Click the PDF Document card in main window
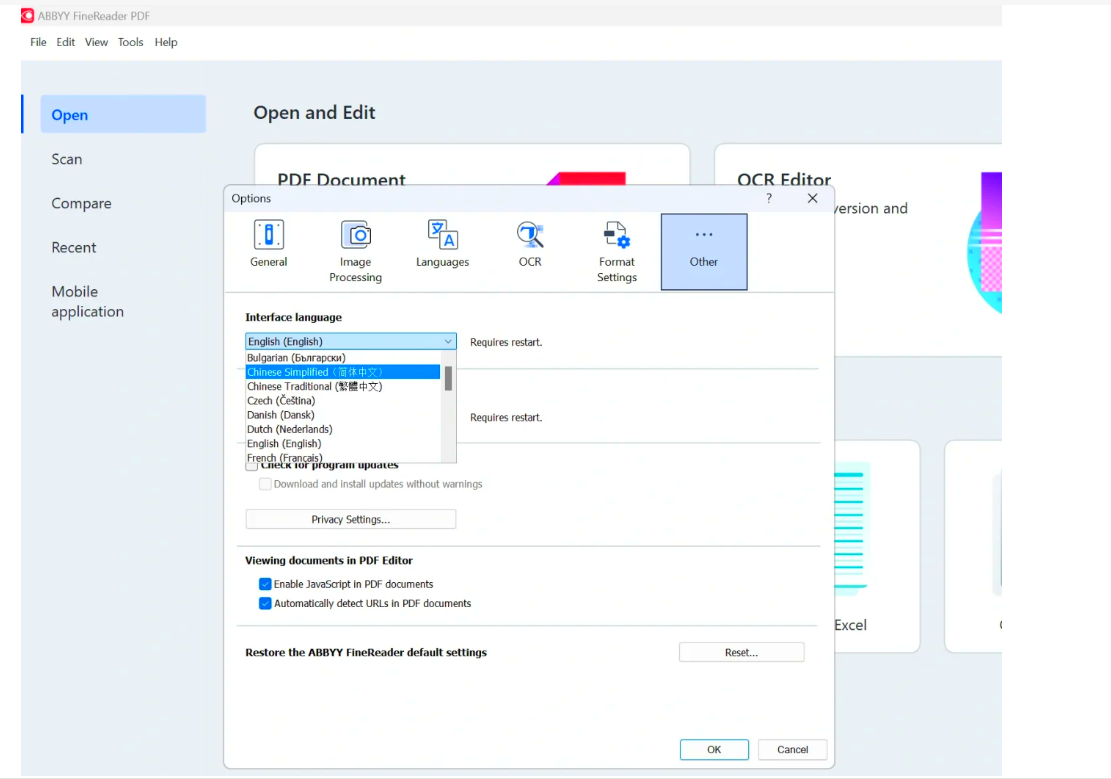The image size is (1111, 779). [x=472, y=164]
